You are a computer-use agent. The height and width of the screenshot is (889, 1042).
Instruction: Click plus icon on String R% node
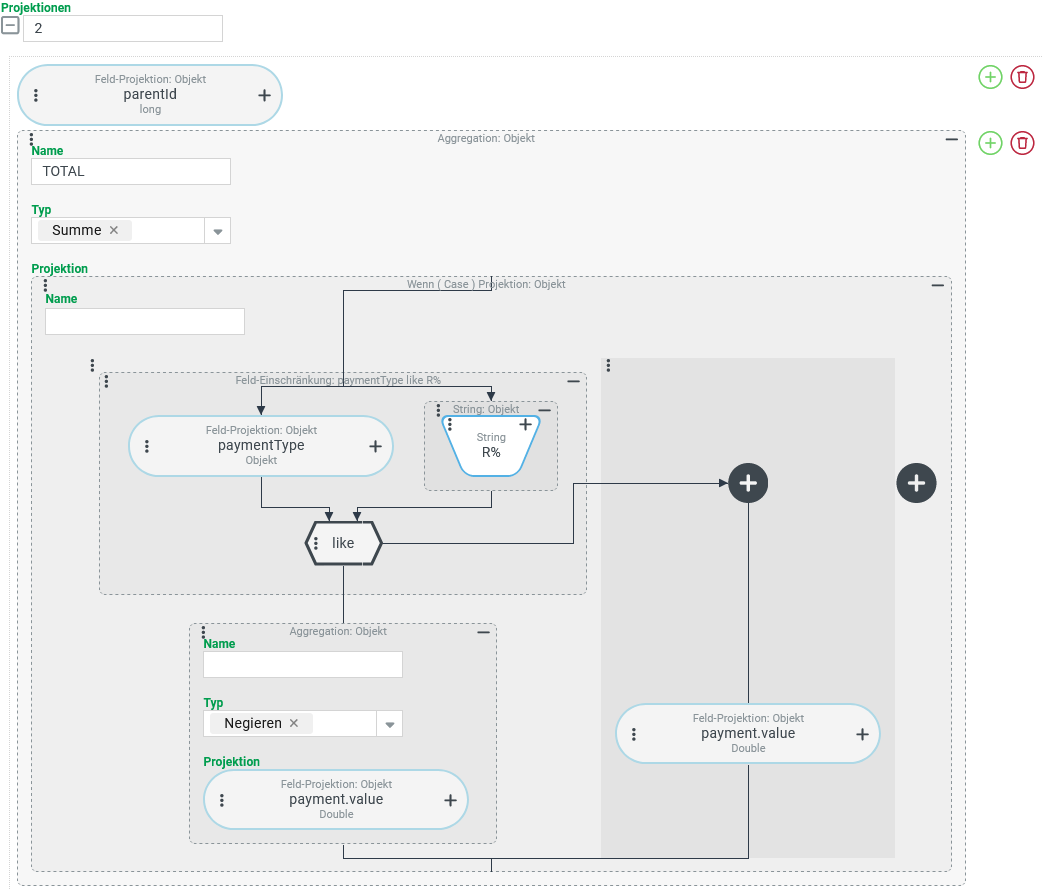click(x=525, y=424)
